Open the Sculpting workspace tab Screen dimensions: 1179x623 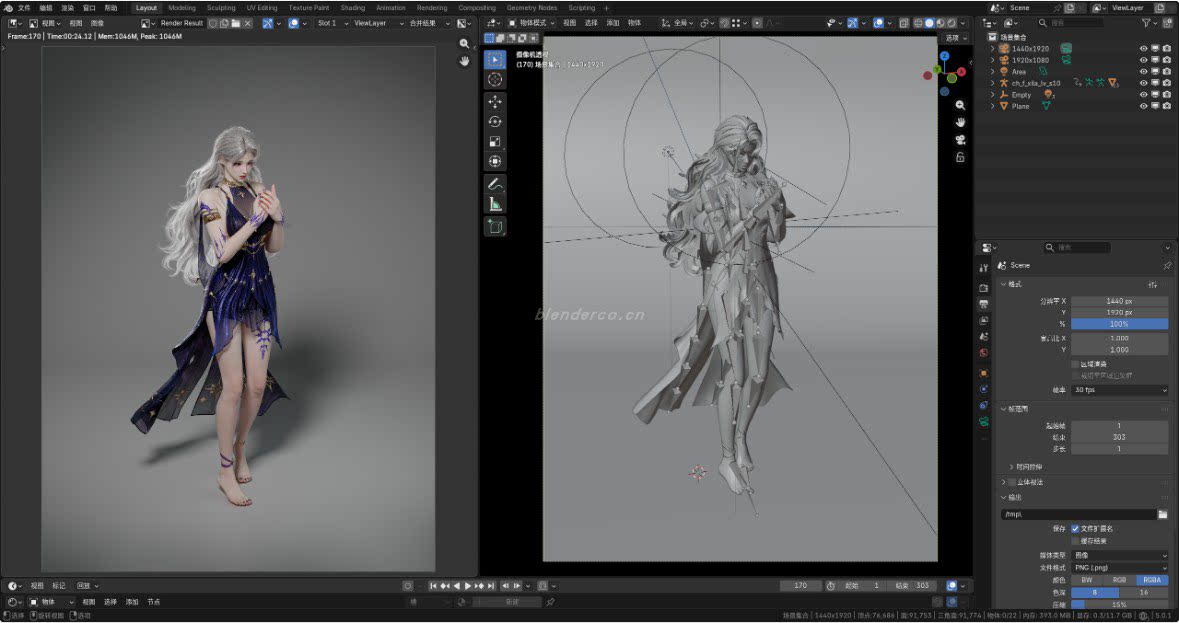pos(221,8)
